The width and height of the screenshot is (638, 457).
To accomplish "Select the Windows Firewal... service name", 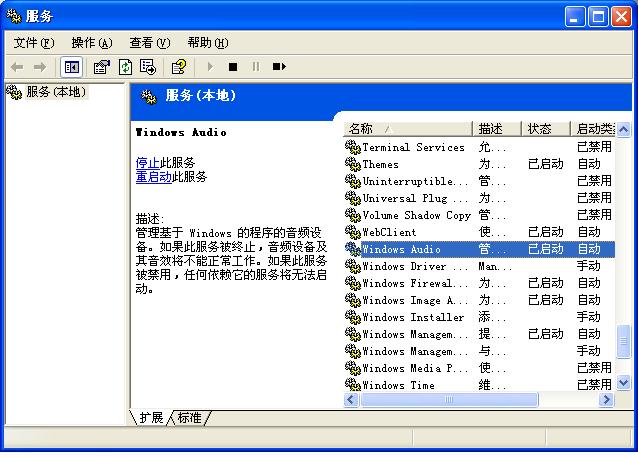I will 415,283.
